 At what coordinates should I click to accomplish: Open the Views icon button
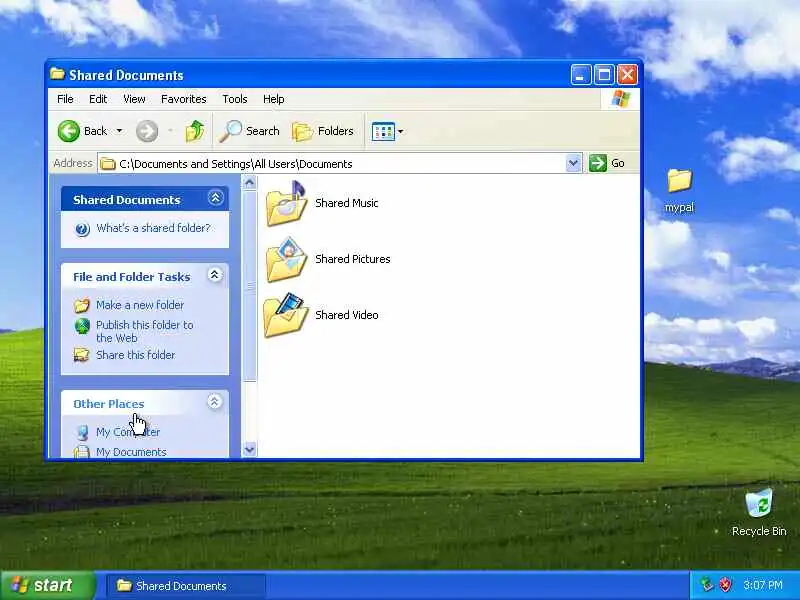coord(383,131)
